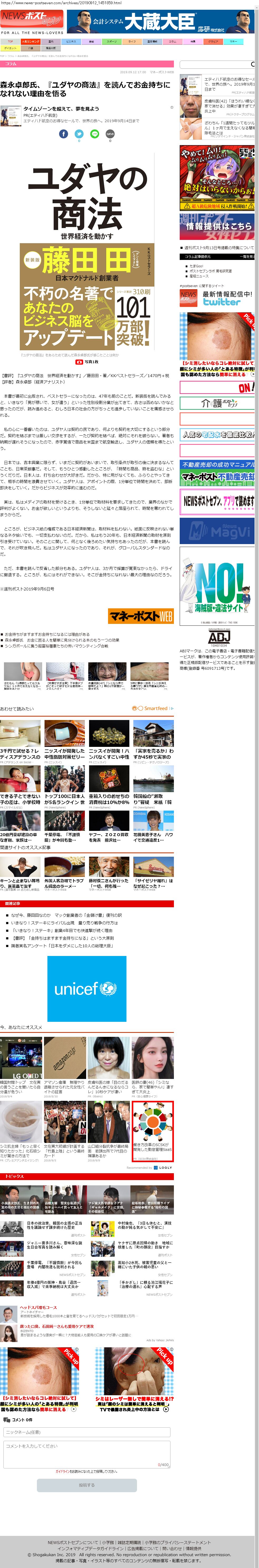Viewport: 259px width, 1568px height.
Task: Open link シンガポールに集う超富裕層たちの怖いマウンティング合戦
Action: [x=57, y=646]
